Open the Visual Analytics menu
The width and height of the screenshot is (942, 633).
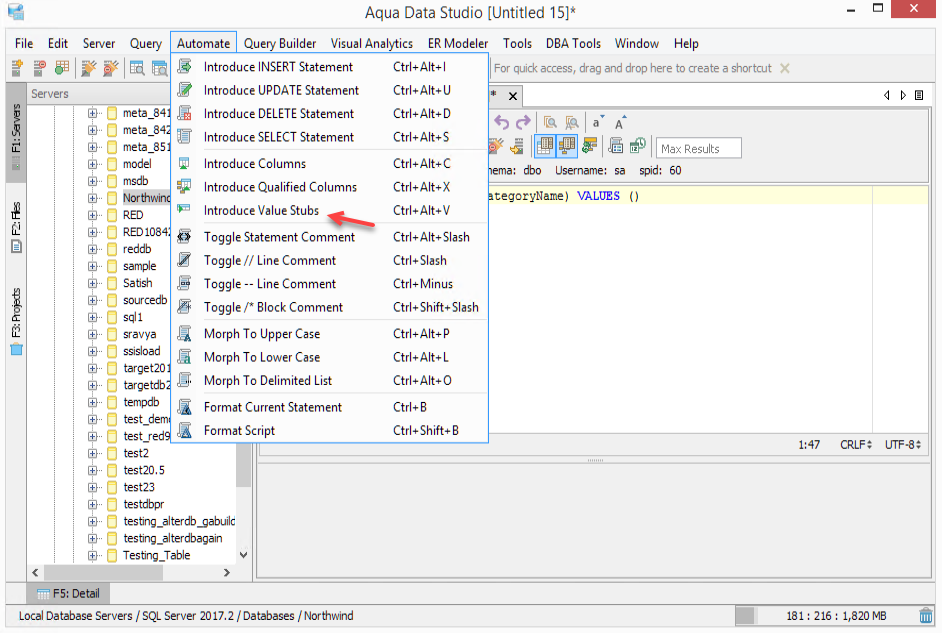point(372,43)
